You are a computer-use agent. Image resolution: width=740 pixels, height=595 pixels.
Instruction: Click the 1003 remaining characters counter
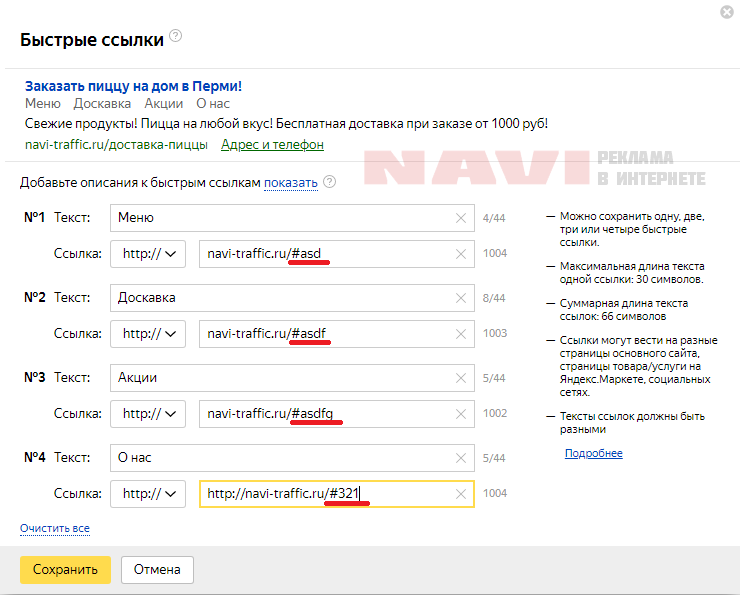(495, 333)
